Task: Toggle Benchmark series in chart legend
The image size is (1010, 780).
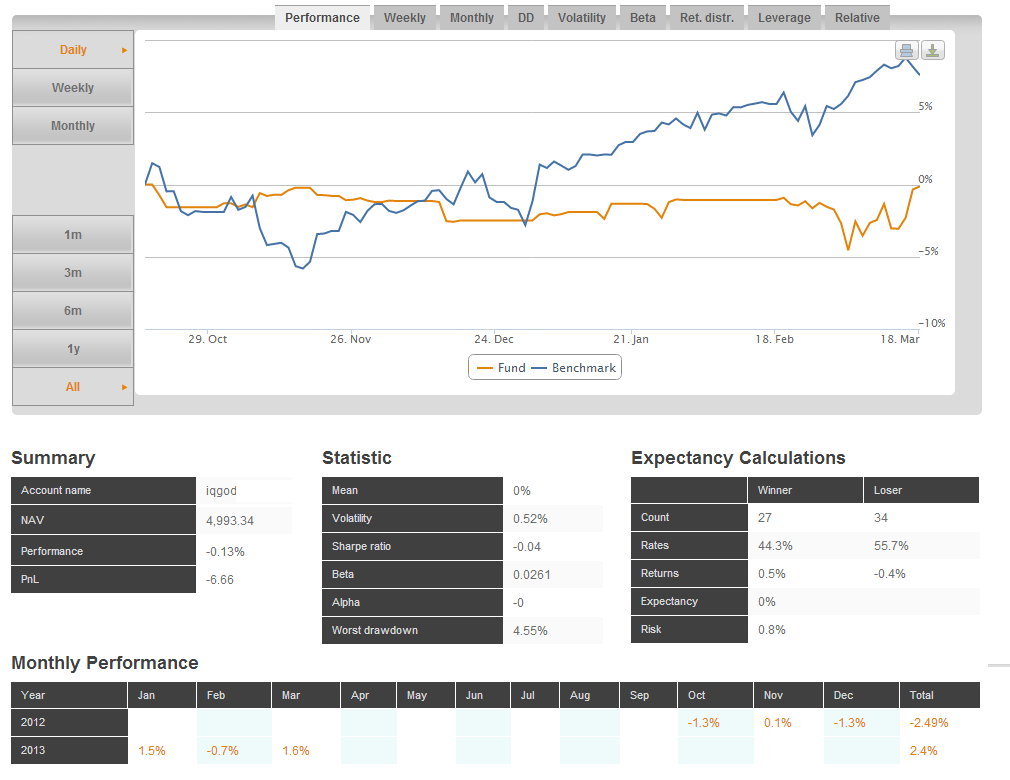Action: 573,368
